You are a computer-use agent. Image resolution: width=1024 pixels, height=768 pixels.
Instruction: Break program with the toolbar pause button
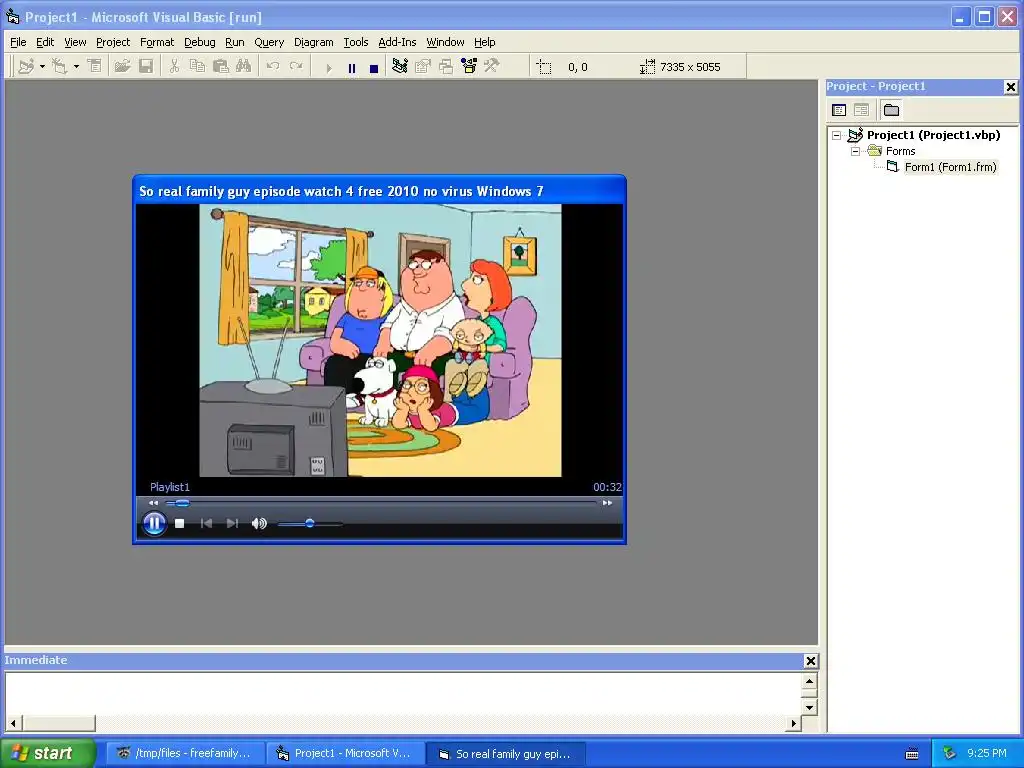click(352, 68)
